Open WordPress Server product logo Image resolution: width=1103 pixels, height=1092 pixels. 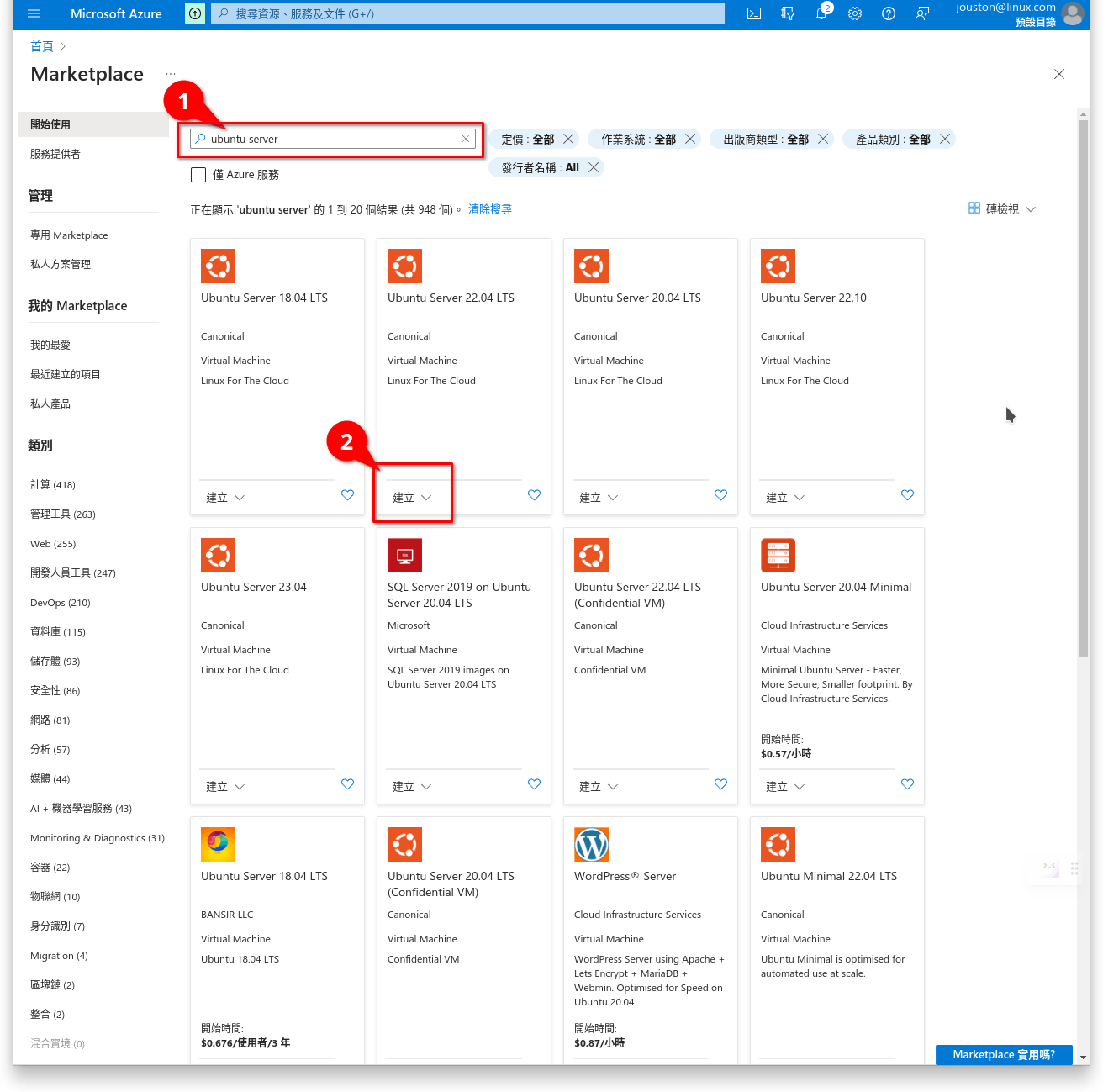(x=591, y=845)
